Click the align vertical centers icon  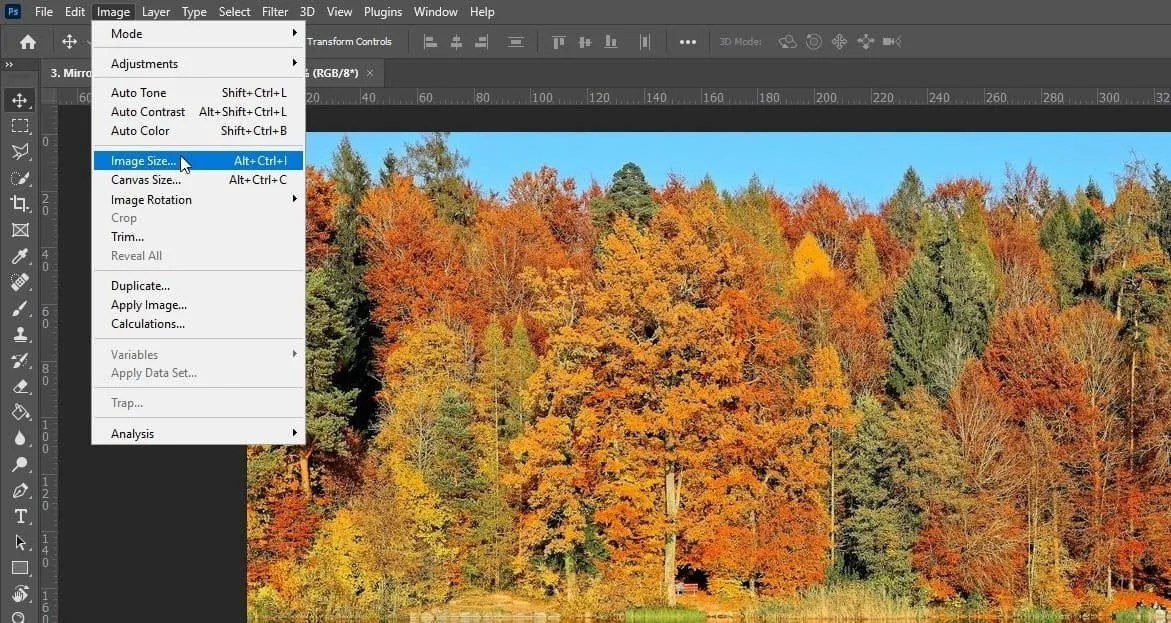[x=584, y=41]
